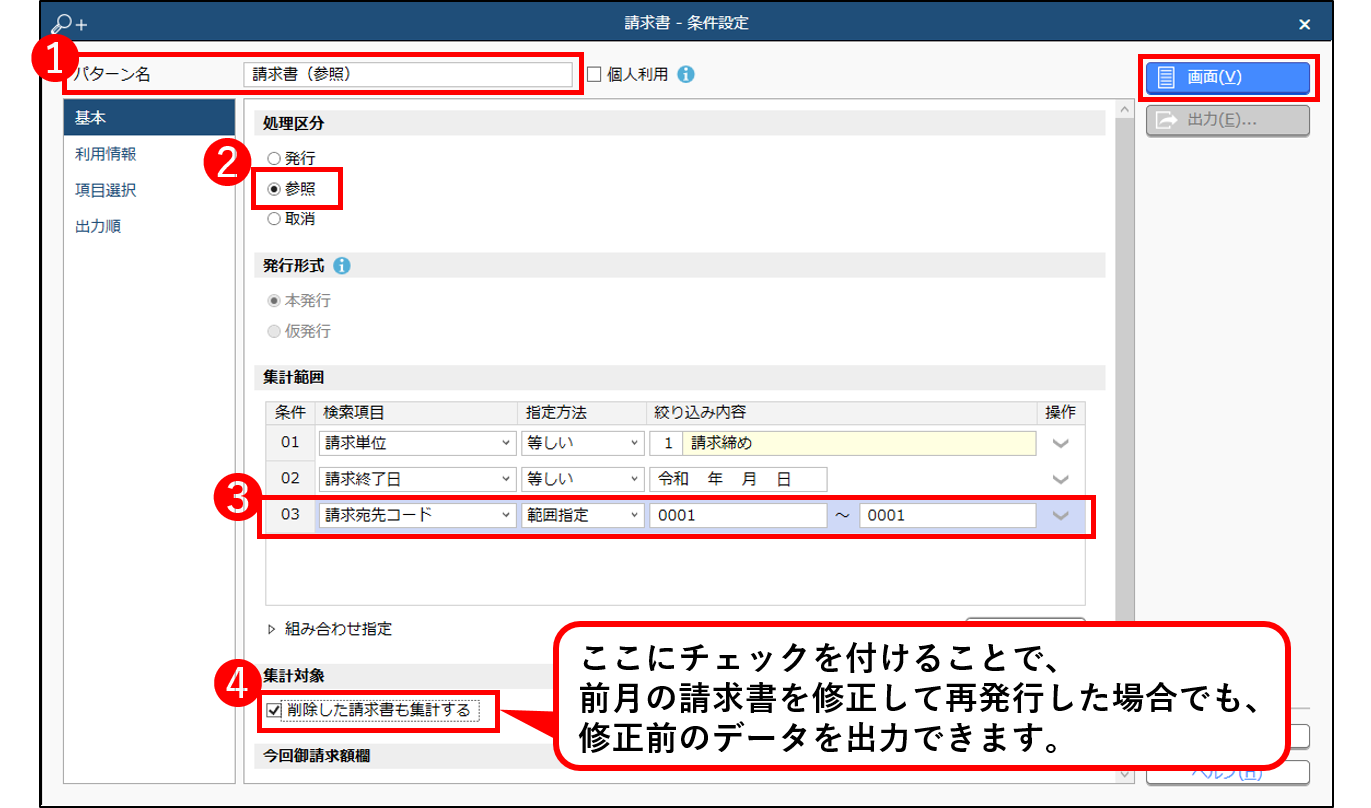Switch to the 出力順 tab
This screenshot has height=808, width=1371.
(x=148, y=226)
